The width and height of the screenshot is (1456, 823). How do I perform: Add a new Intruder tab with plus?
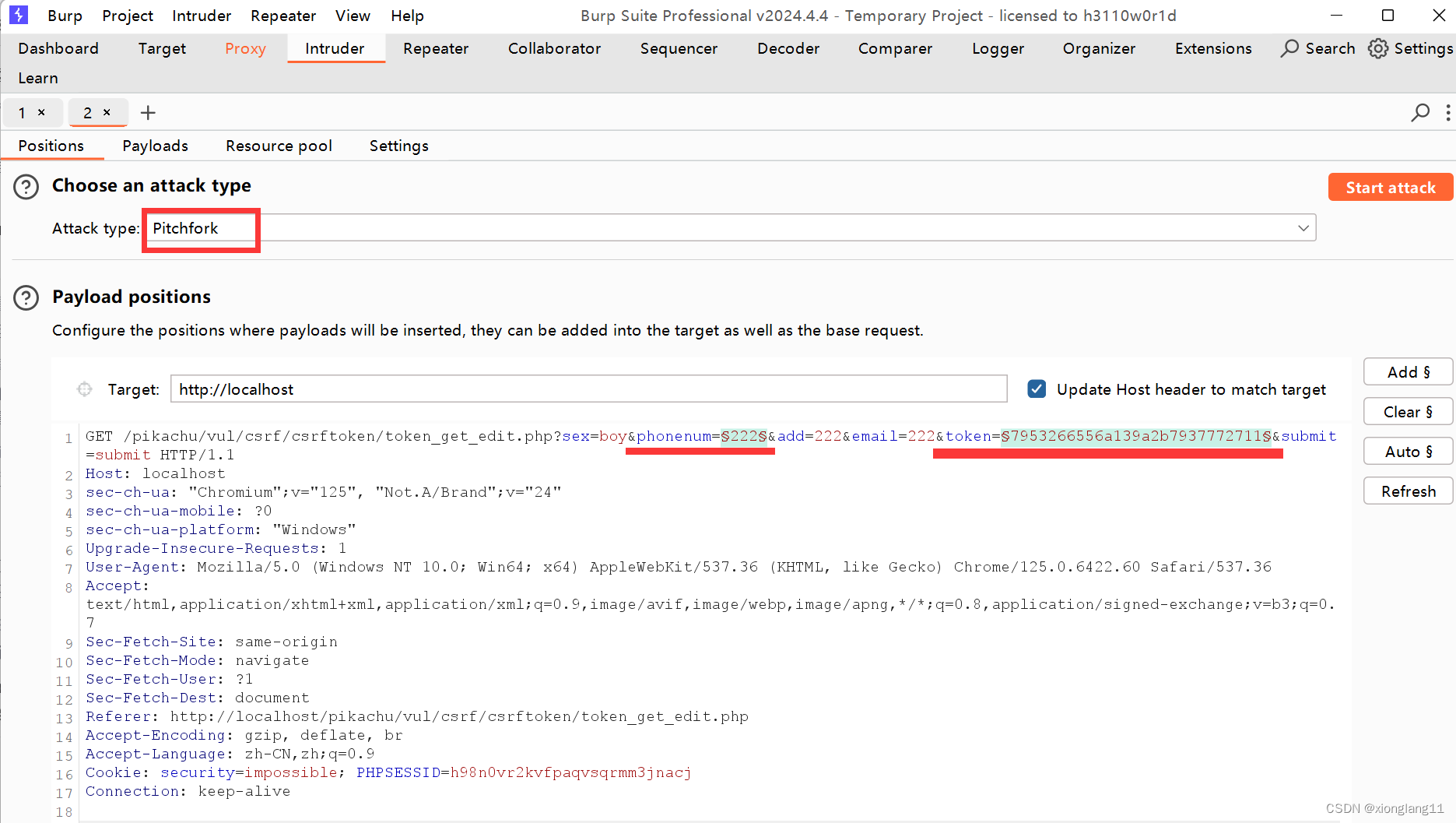[148, 113]
